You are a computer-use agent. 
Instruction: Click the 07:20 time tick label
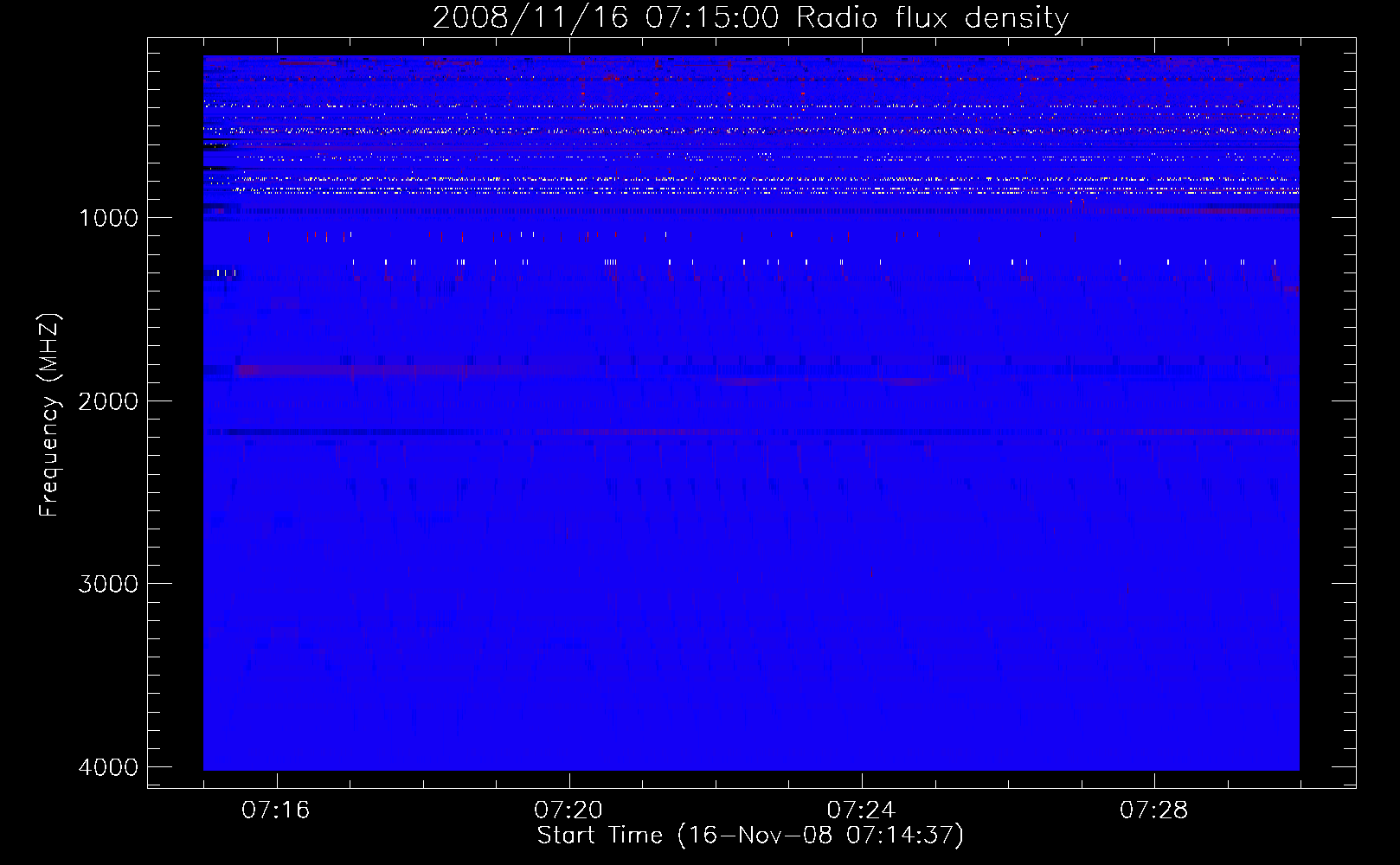pos(568,811)
